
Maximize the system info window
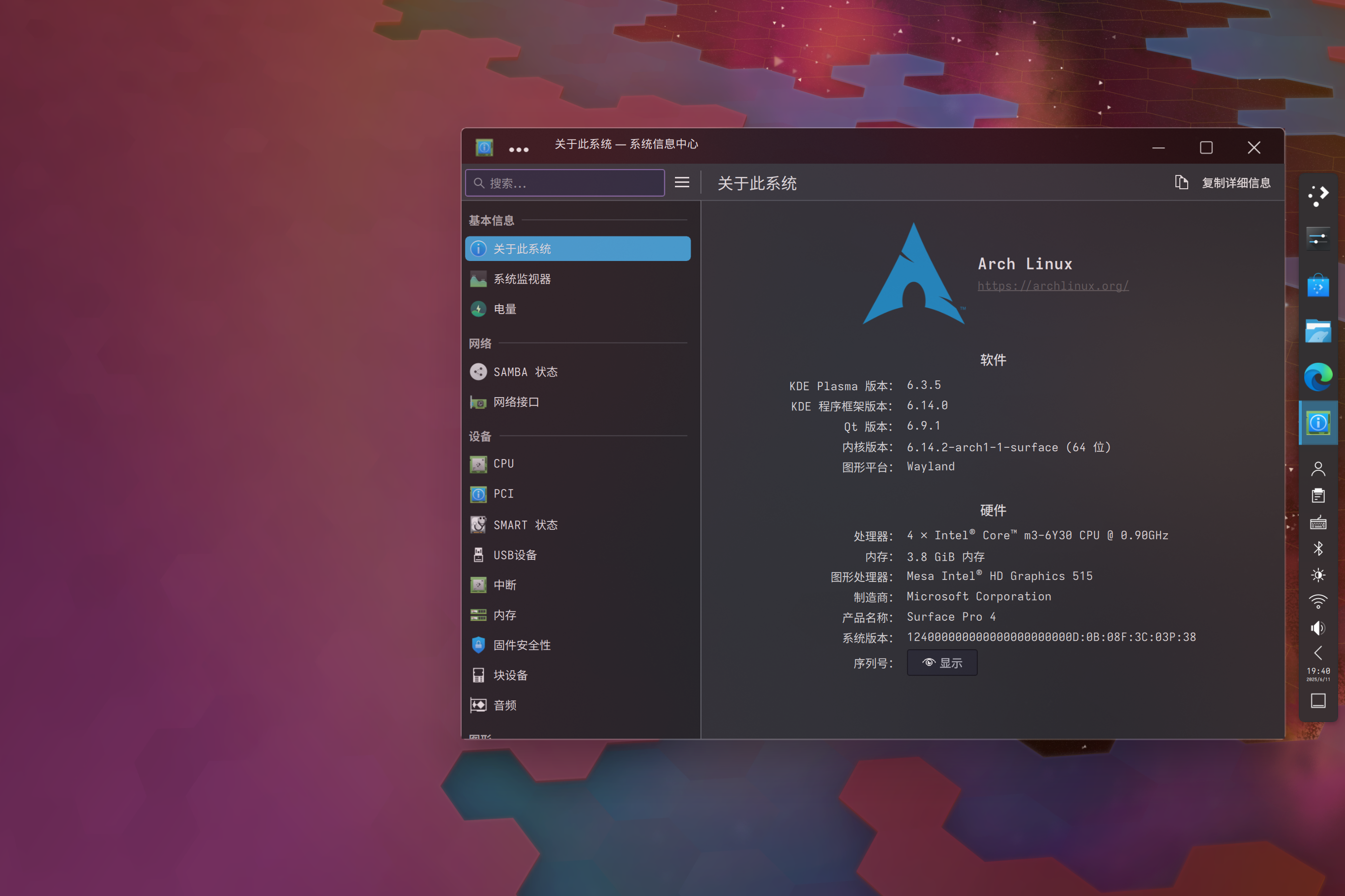pos(1205,148)
